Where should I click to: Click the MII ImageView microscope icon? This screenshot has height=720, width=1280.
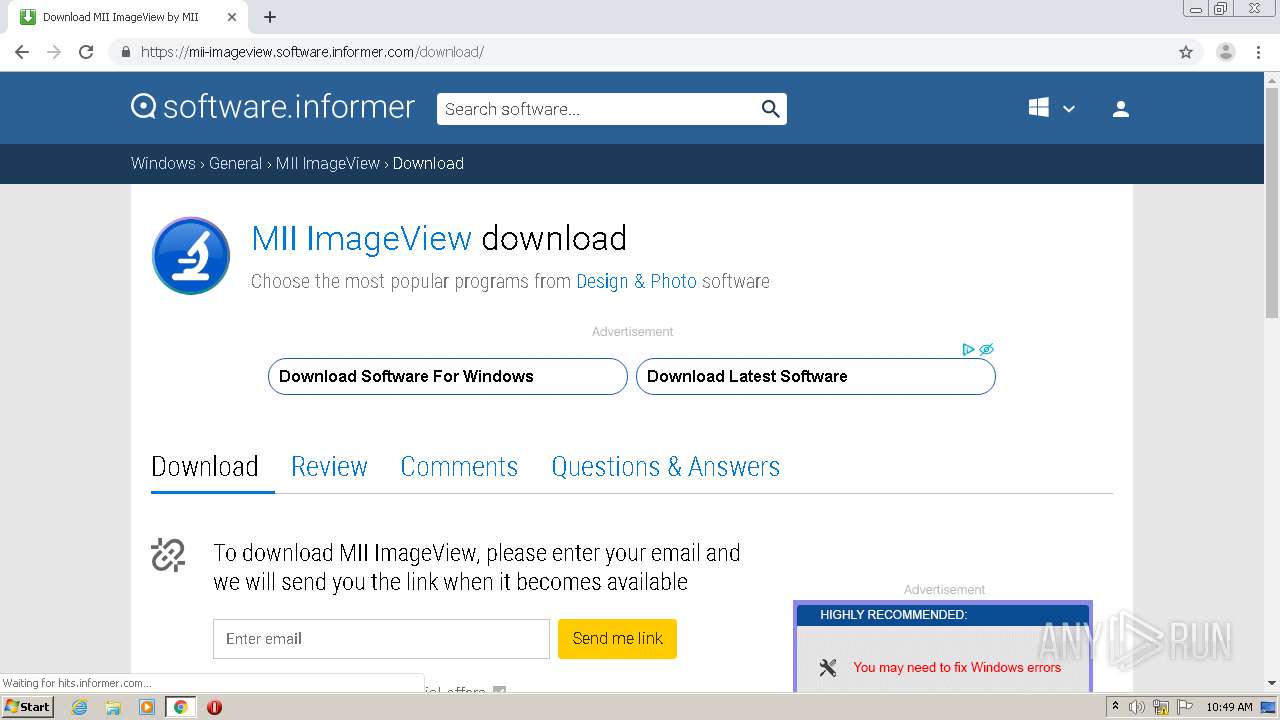point(191,256)
